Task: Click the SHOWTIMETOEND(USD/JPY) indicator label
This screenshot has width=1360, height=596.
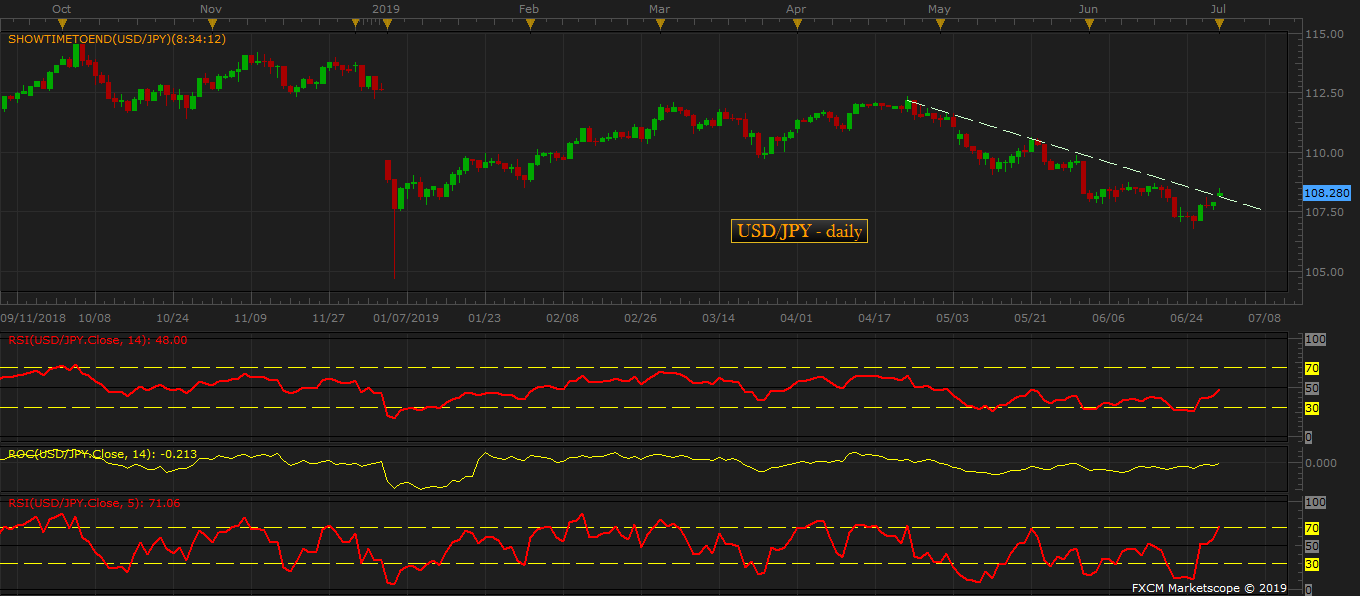Action: (117, 40)
